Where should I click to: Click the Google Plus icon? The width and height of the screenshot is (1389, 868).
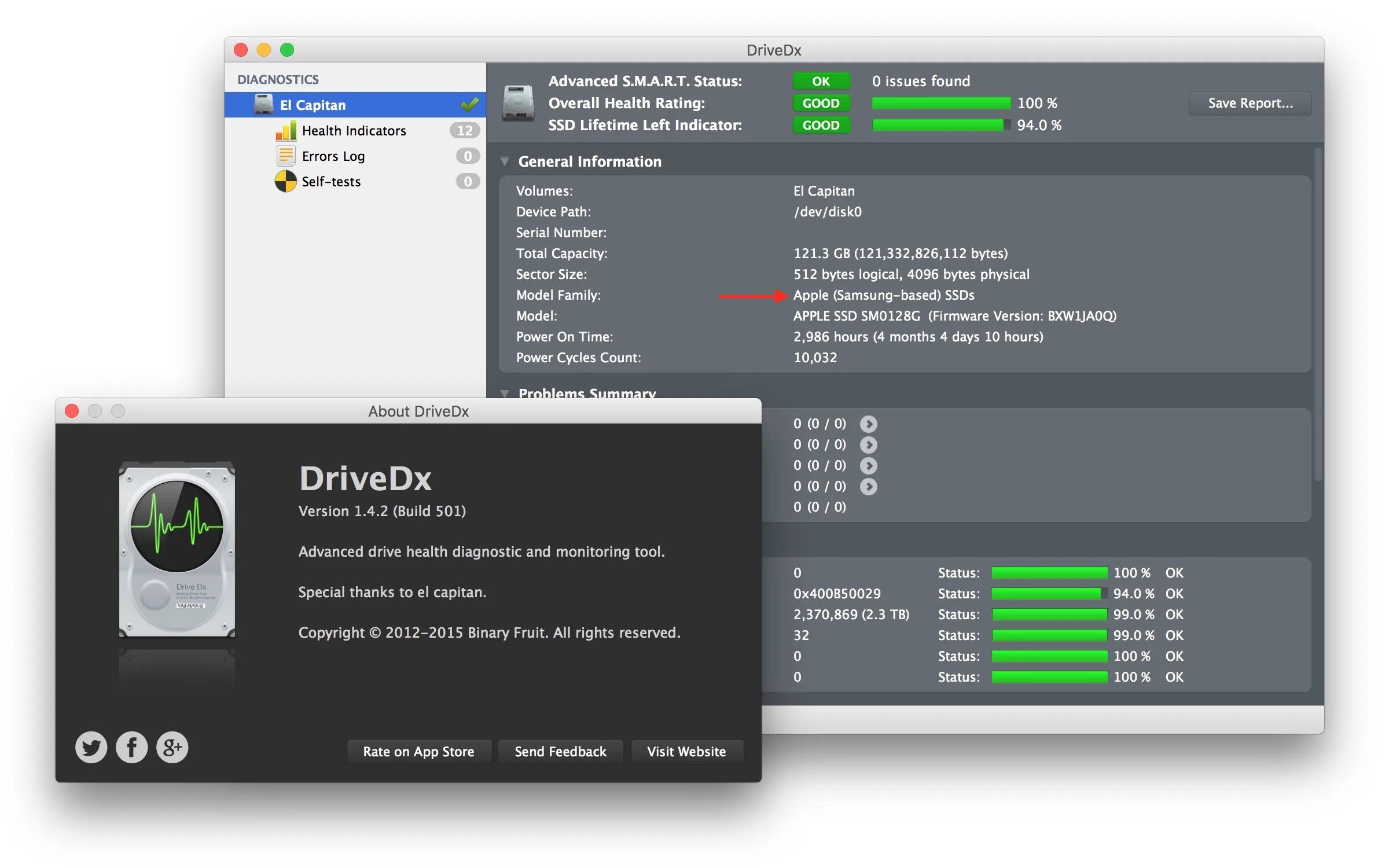pos(172,747)
